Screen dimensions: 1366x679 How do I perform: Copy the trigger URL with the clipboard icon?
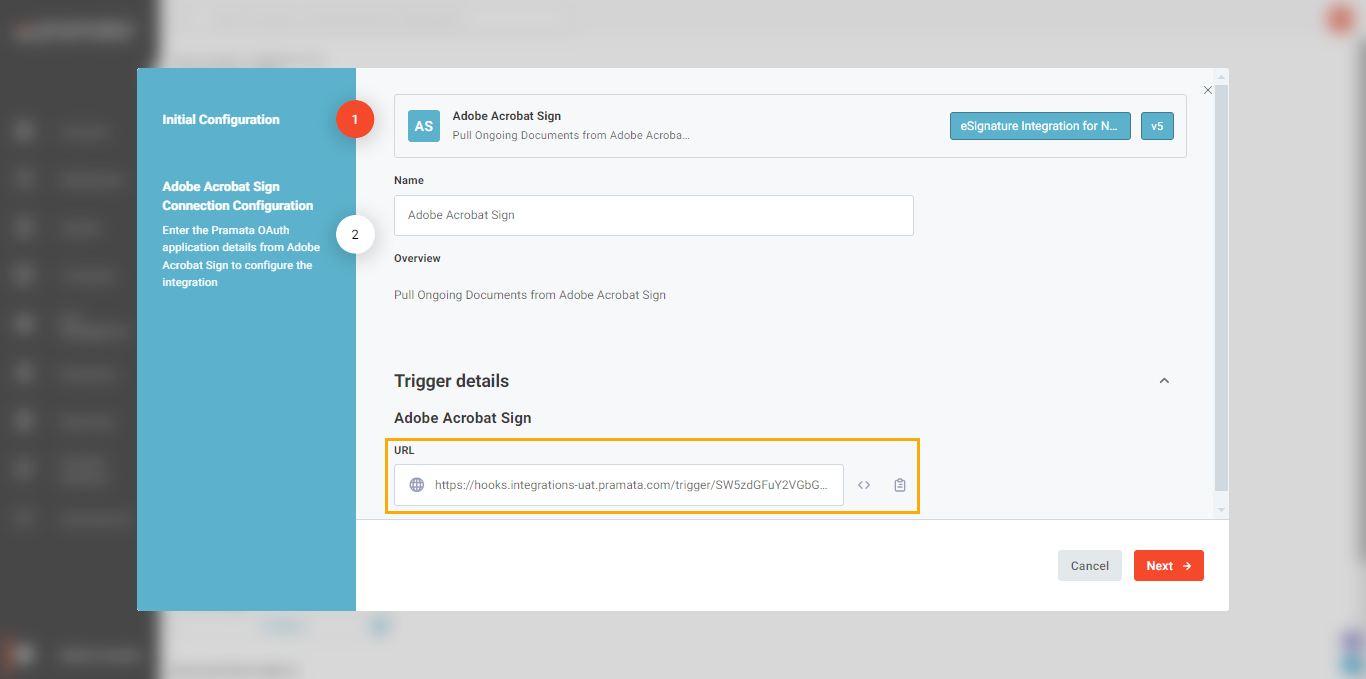pos(900,485)
